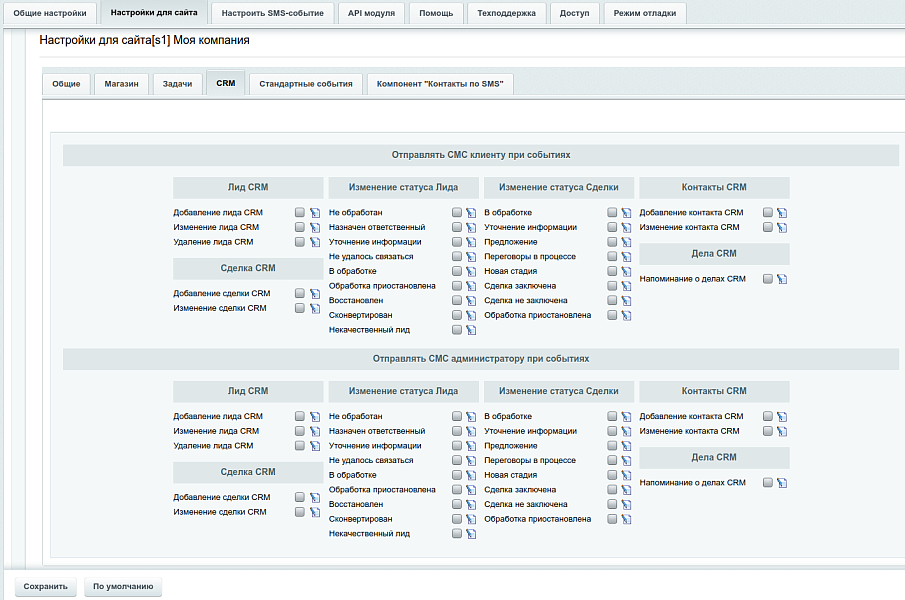This screenshot has width=905, height=600.
Task: Open template icon for administrator 'Новая стадия'
Action: (626, 475)
